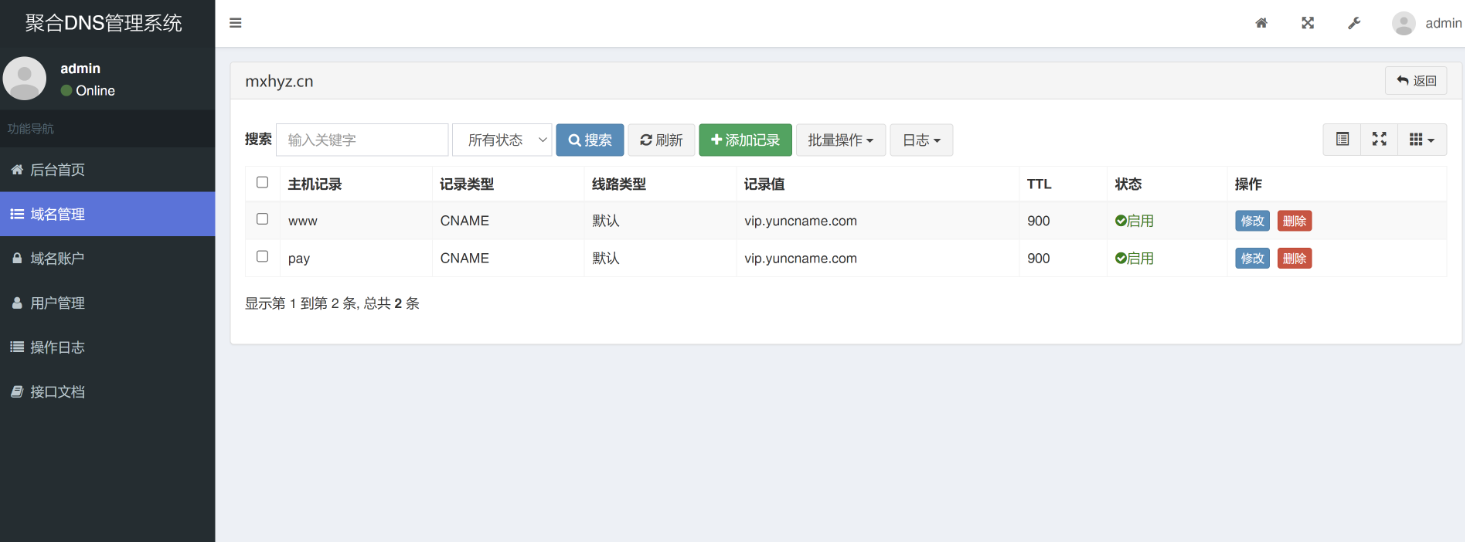
Task: Click the 聚合DNS管理系统 title
Action: click(104, 23)
